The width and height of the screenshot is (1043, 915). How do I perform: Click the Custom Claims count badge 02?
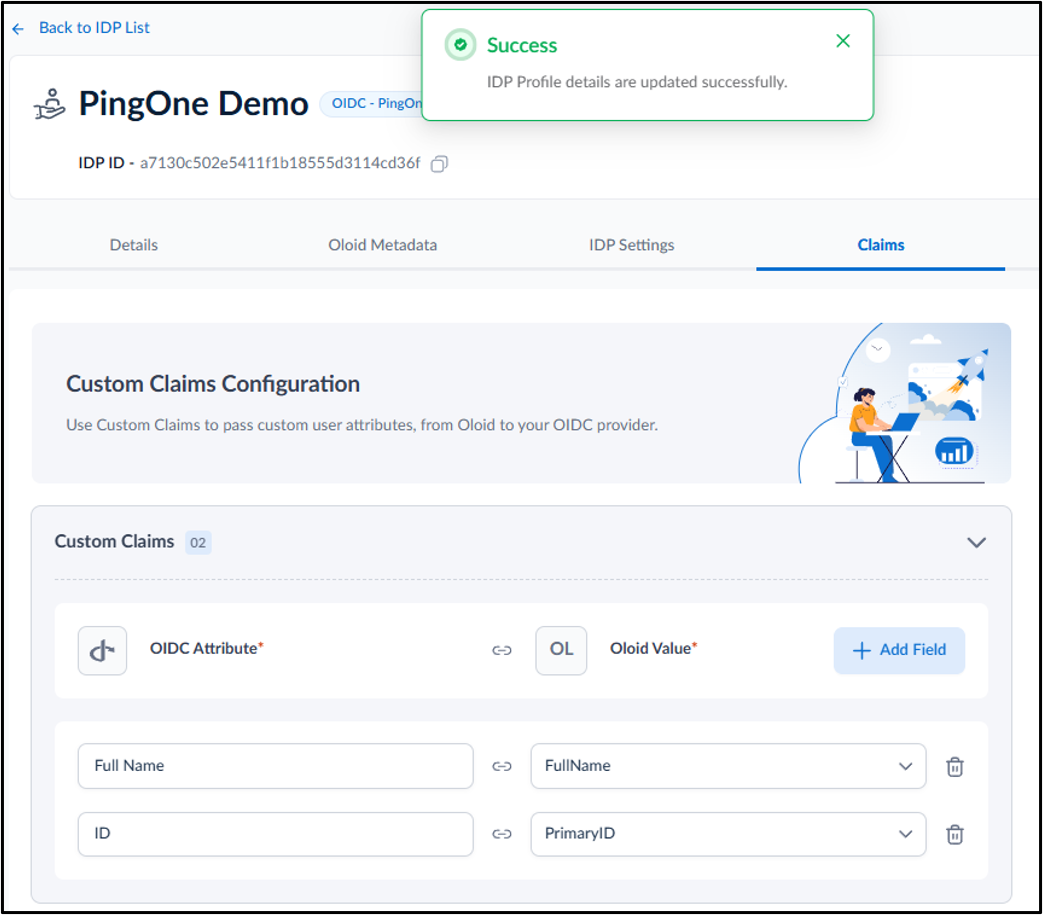(x=198, y=543)
